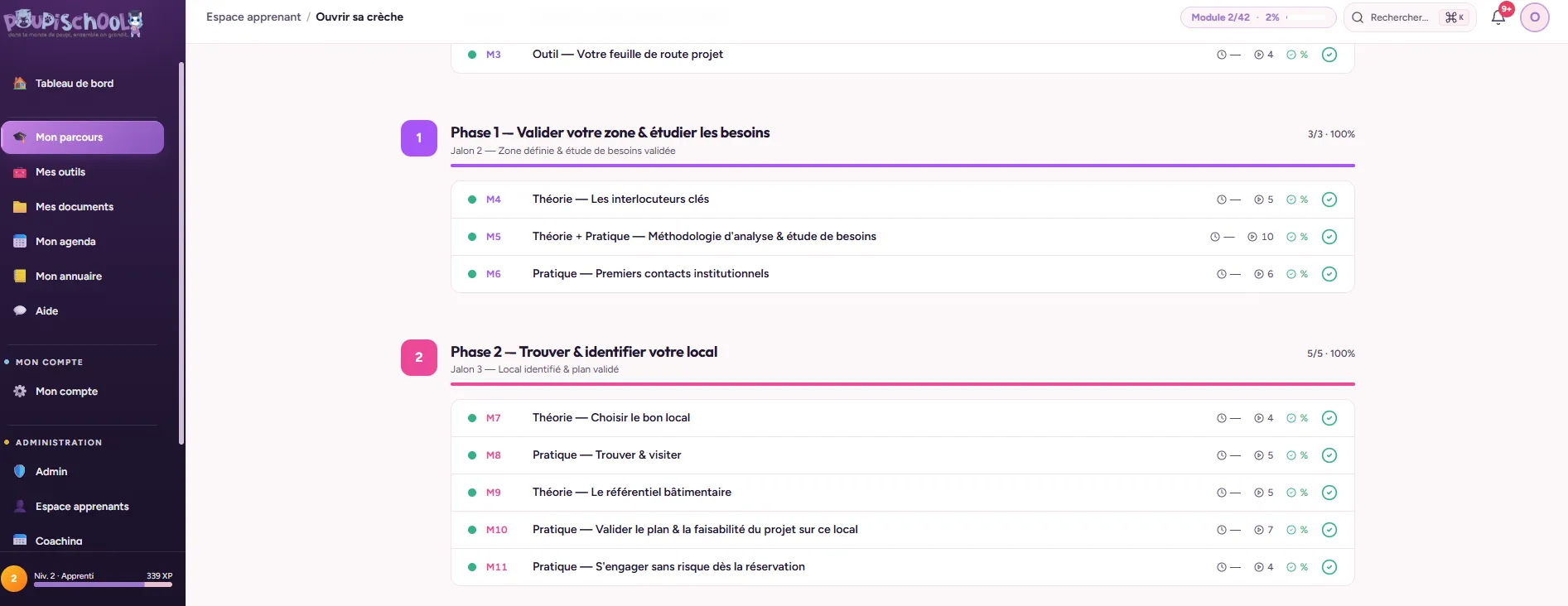Viewport: 1568px width, 606px height.
Task: Open M10 Valider le plan module
Action: (x=903, y=530)
